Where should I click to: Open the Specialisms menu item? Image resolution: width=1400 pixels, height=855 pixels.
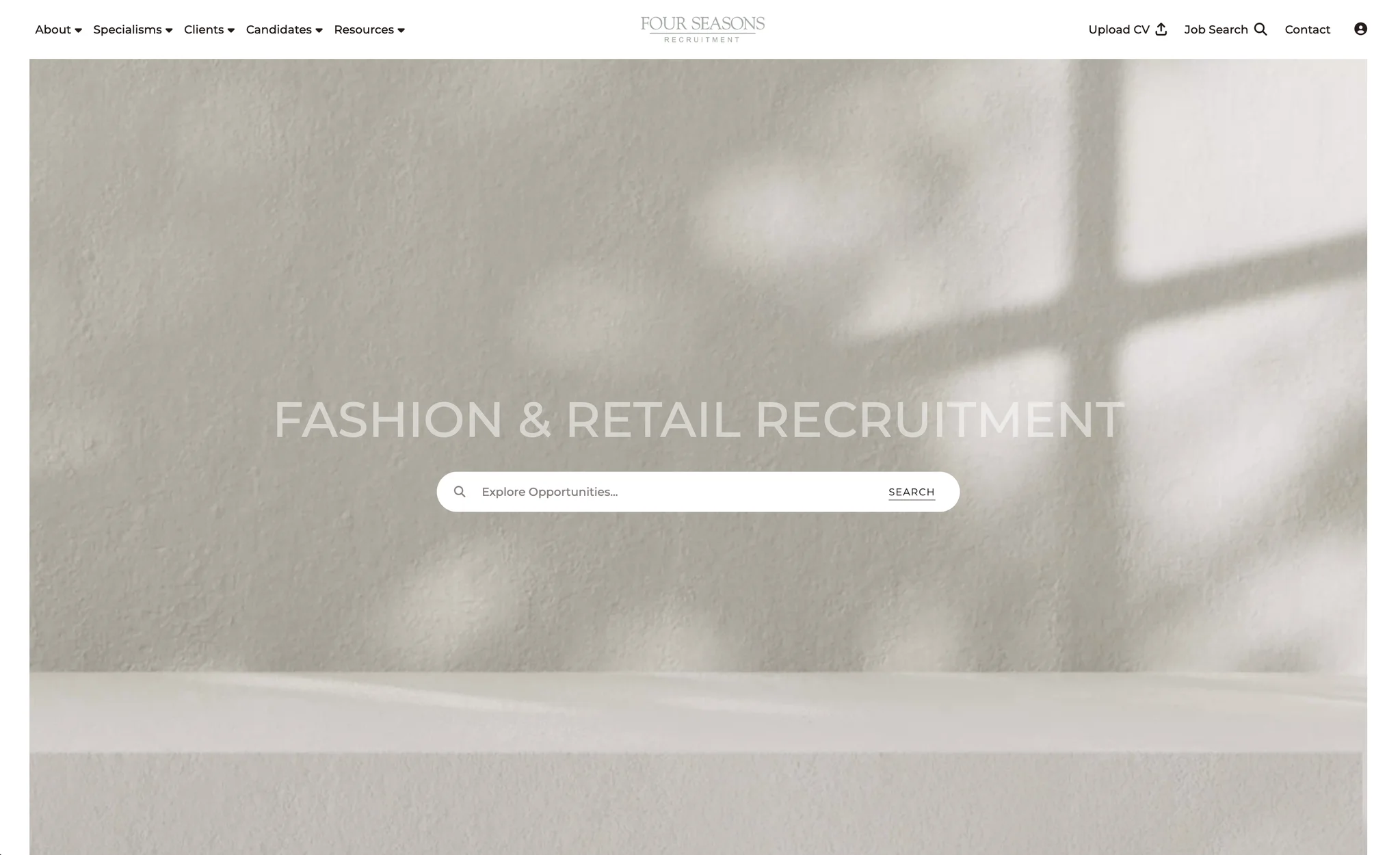(x=127, y=29)
